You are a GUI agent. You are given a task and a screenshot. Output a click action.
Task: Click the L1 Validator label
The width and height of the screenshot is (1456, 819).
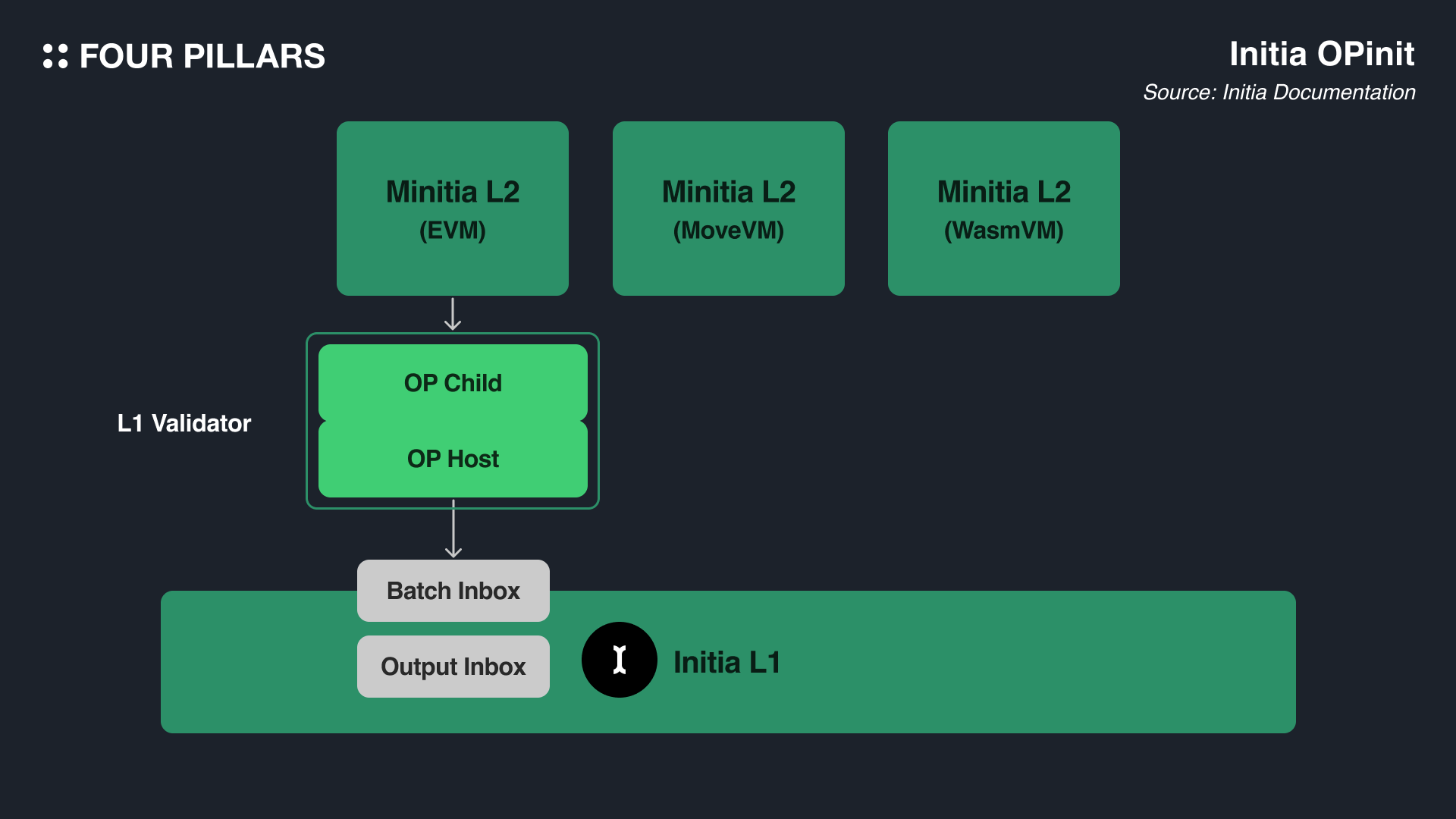184,423
